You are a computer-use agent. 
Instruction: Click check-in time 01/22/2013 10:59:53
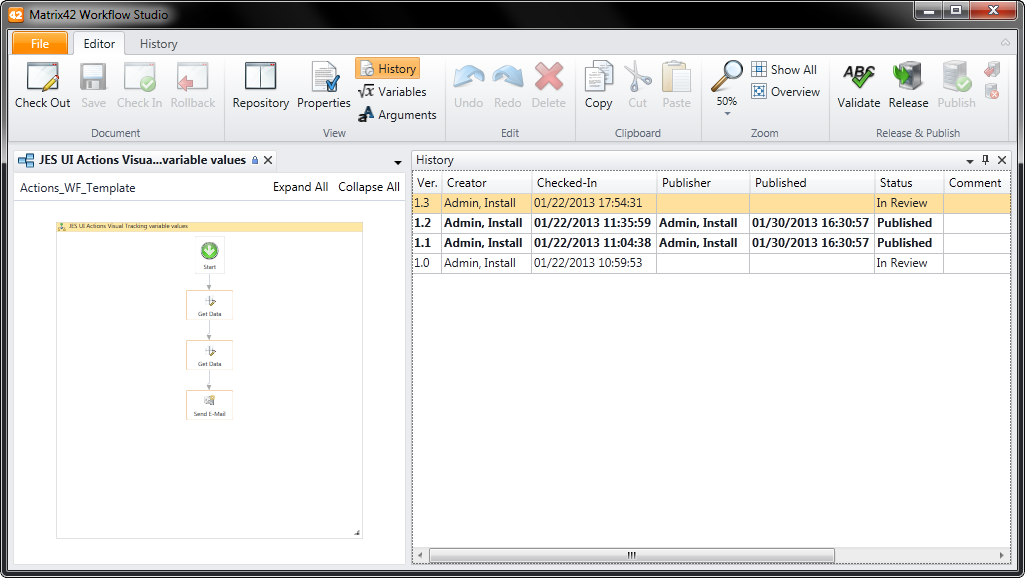pos(588,263)
